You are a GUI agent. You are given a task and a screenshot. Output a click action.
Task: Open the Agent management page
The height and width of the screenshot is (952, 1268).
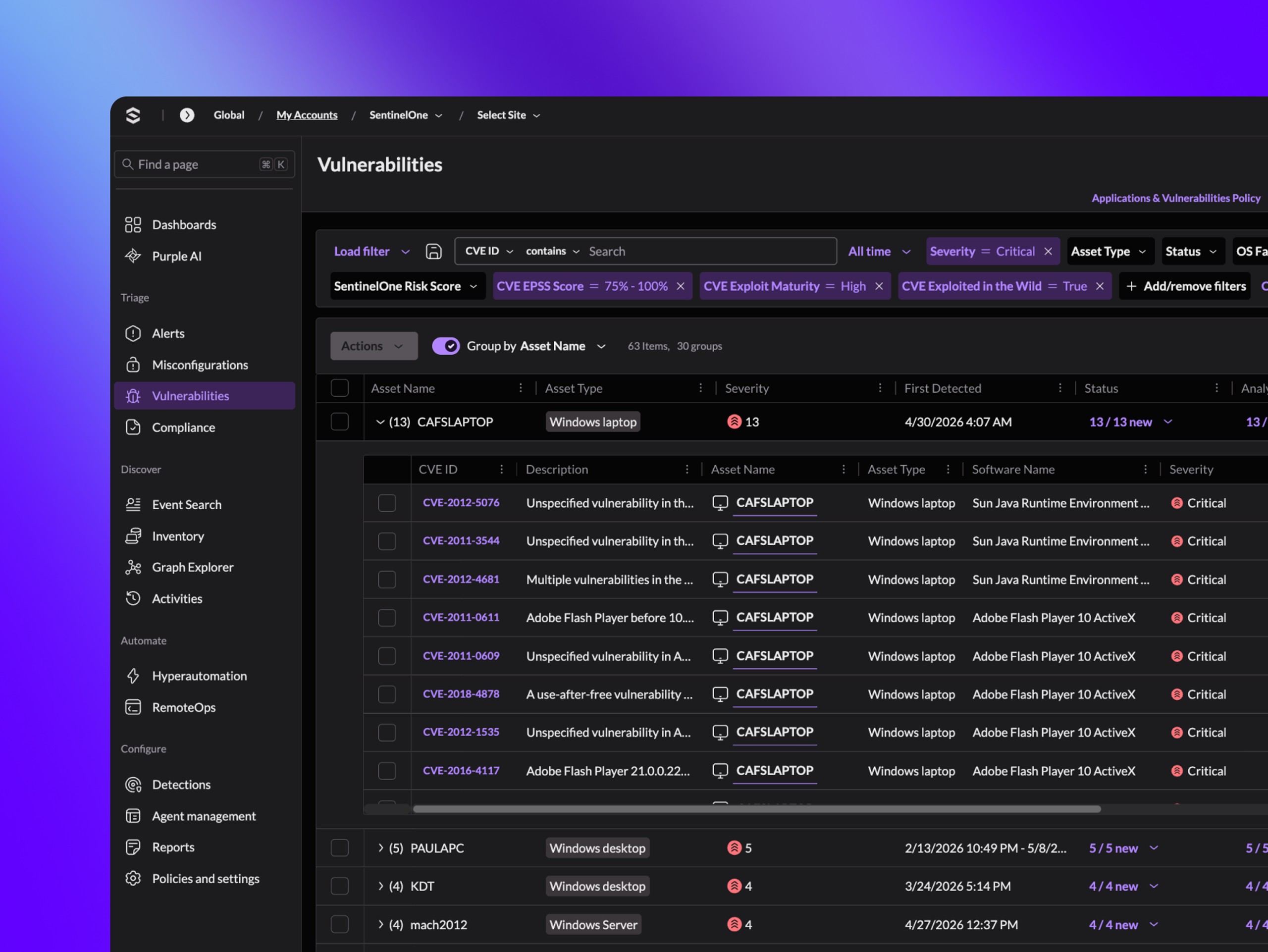tap(205, 816)
